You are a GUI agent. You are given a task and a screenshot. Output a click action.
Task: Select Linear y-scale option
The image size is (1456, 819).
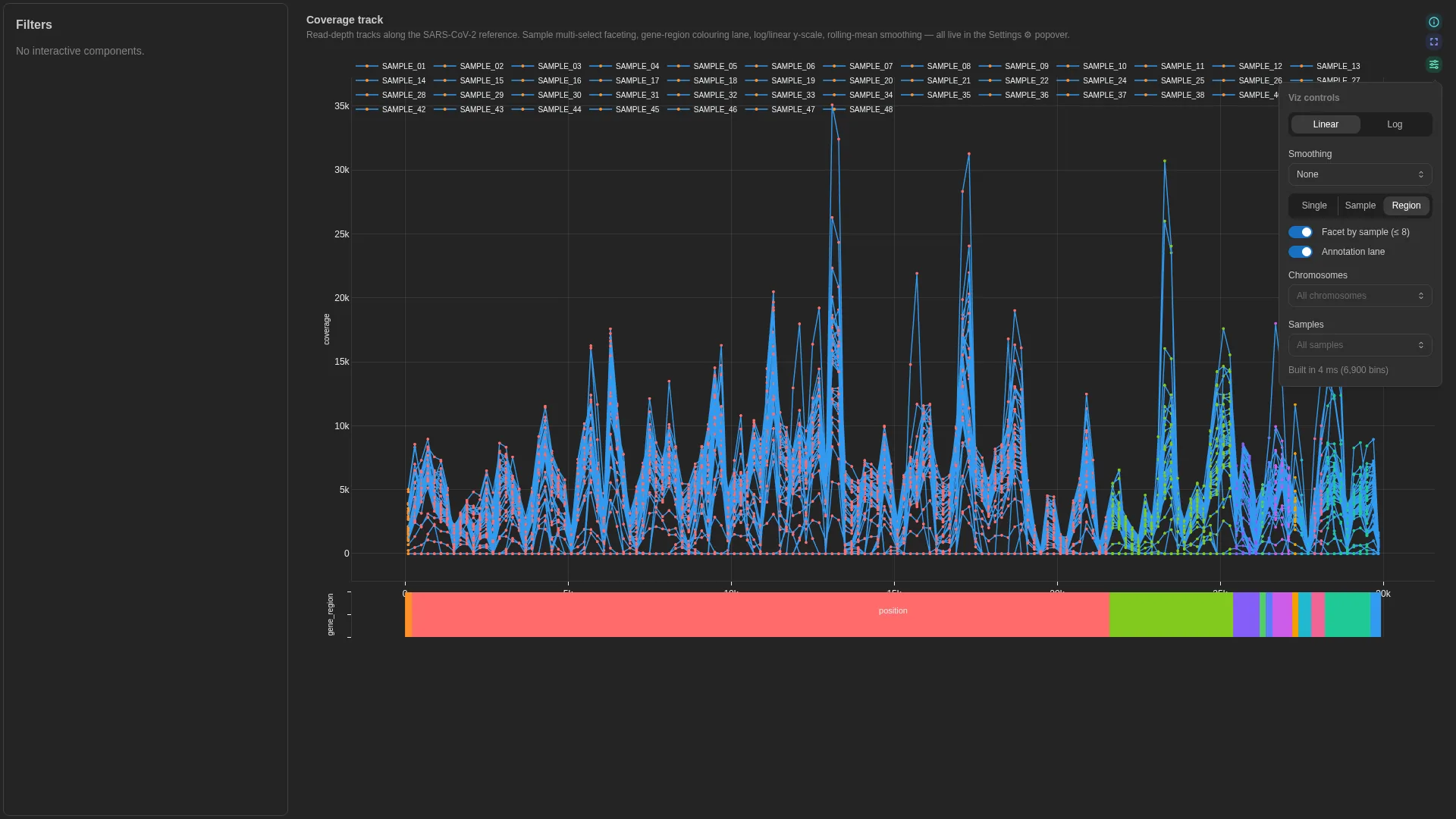(1326, 124)
